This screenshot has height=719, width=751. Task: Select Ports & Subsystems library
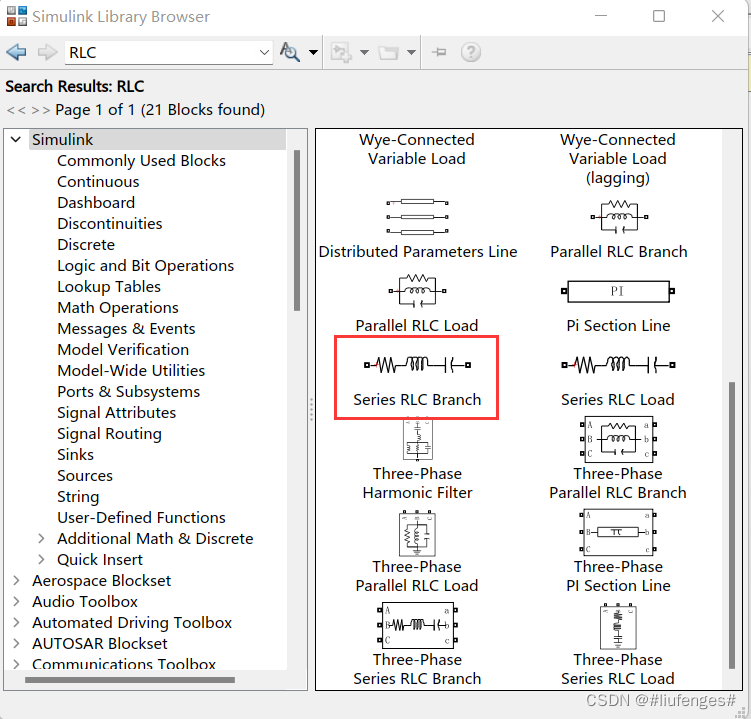128,392
